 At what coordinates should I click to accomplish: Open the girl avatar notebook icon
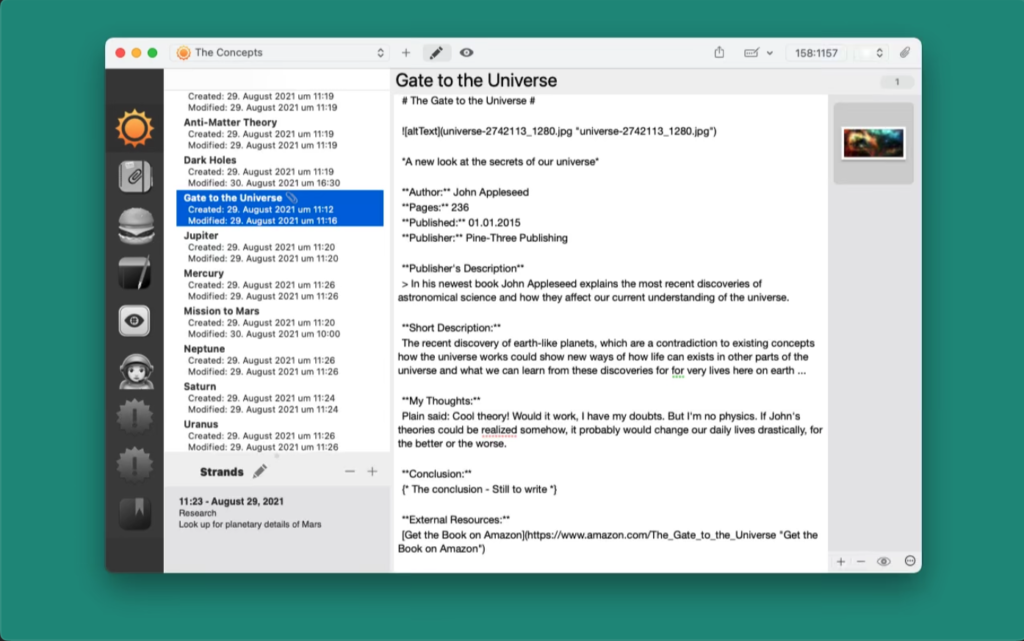[134, 370]
